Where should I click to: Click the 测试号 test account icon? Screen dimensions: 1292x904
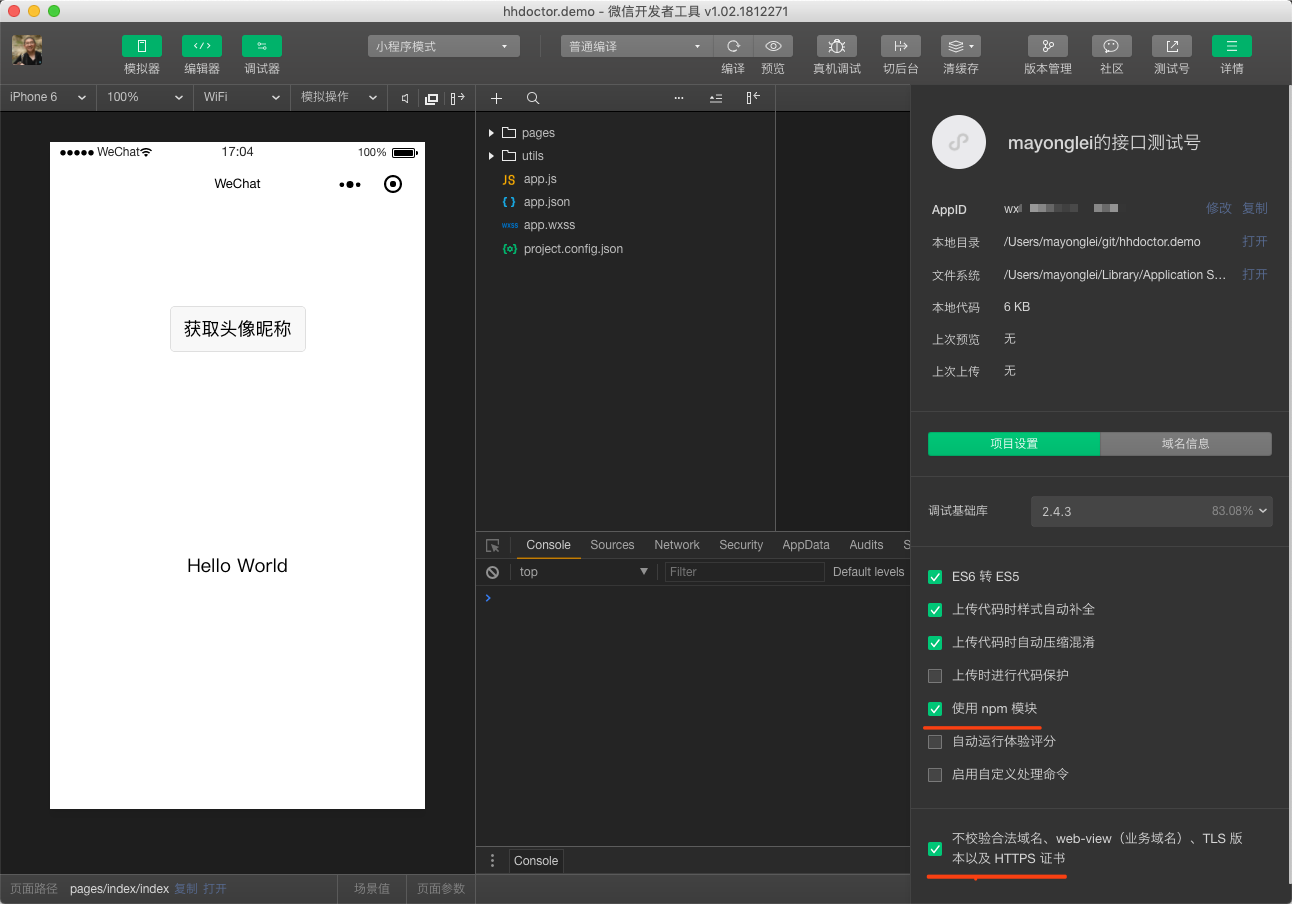(1172, 46)
